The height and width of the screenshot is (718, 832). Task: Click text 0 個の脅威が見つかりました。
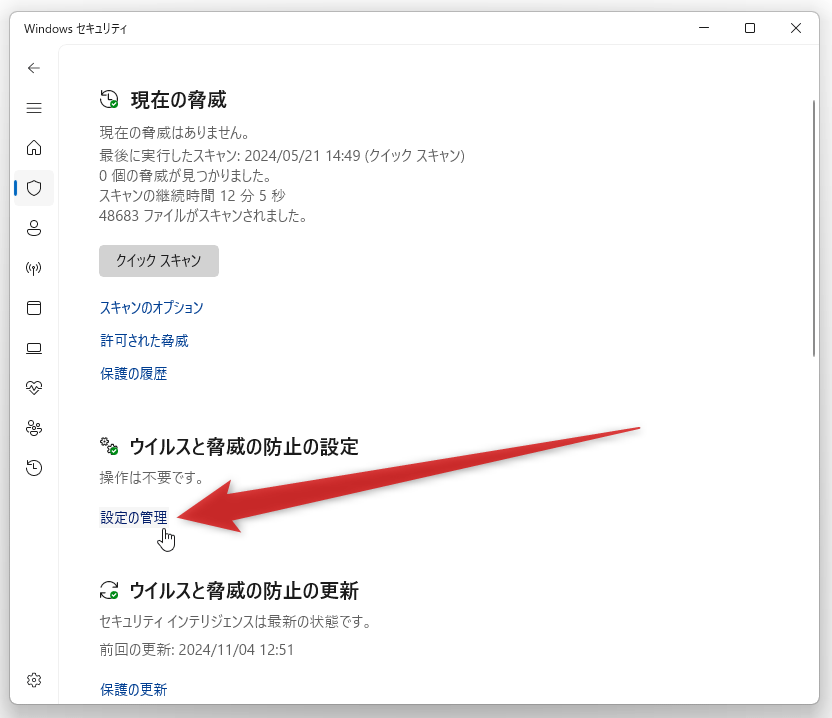186,176
